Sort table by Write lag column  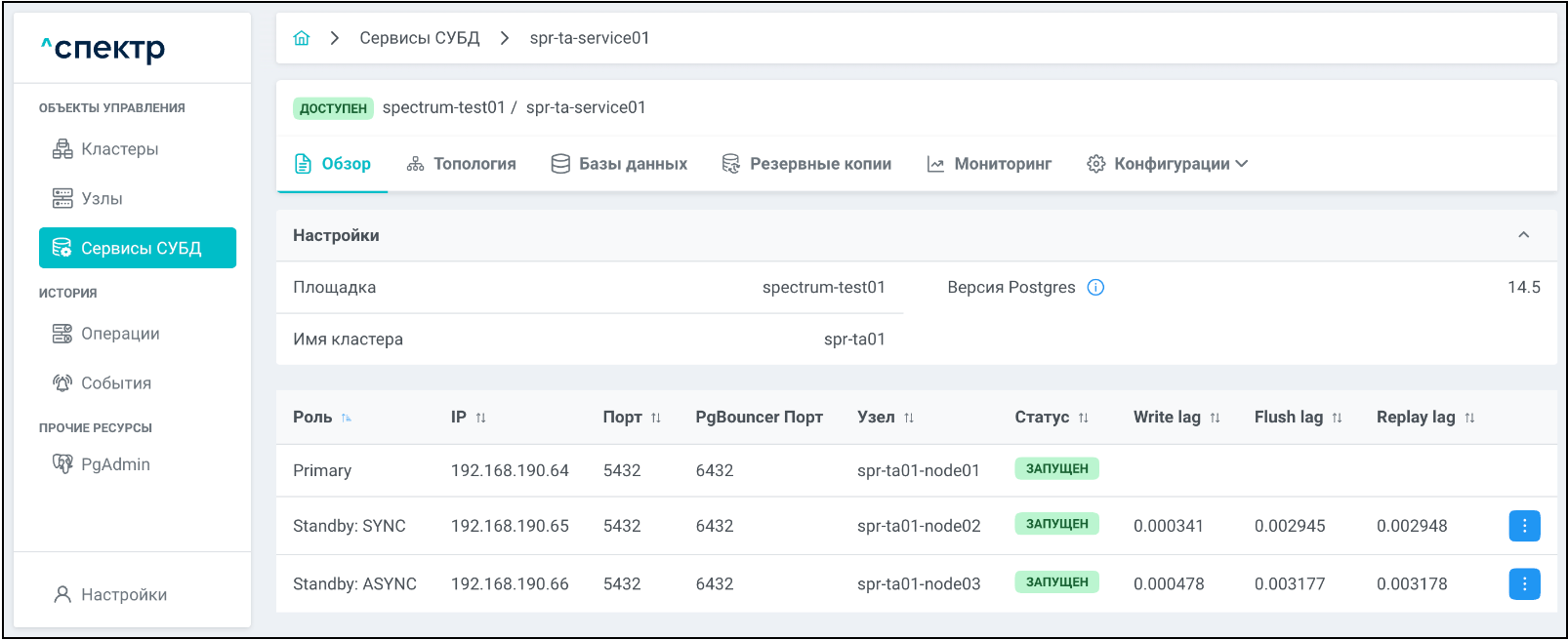pyautogui.click(x=1215, y=418)
